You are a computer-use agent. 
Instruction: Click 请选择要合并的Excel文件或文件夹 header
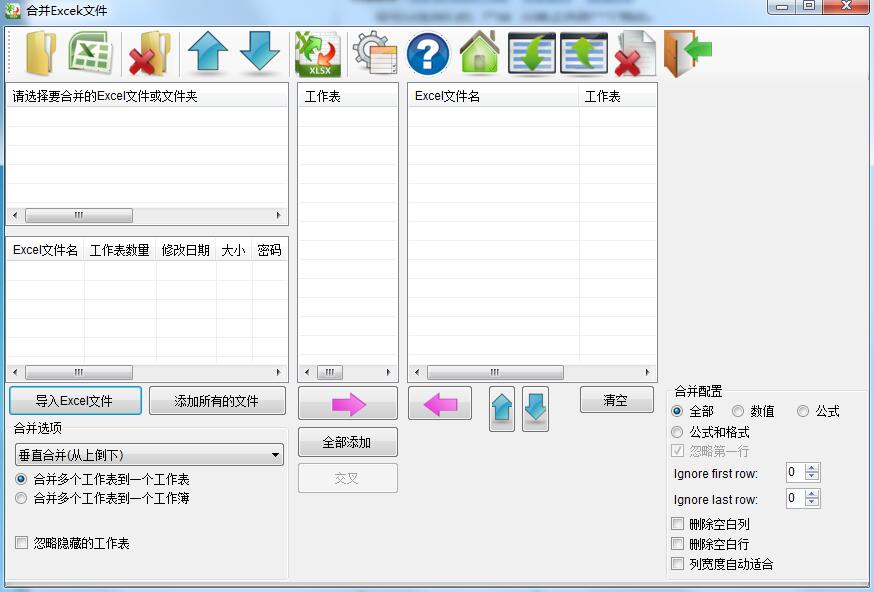[147, 96]
